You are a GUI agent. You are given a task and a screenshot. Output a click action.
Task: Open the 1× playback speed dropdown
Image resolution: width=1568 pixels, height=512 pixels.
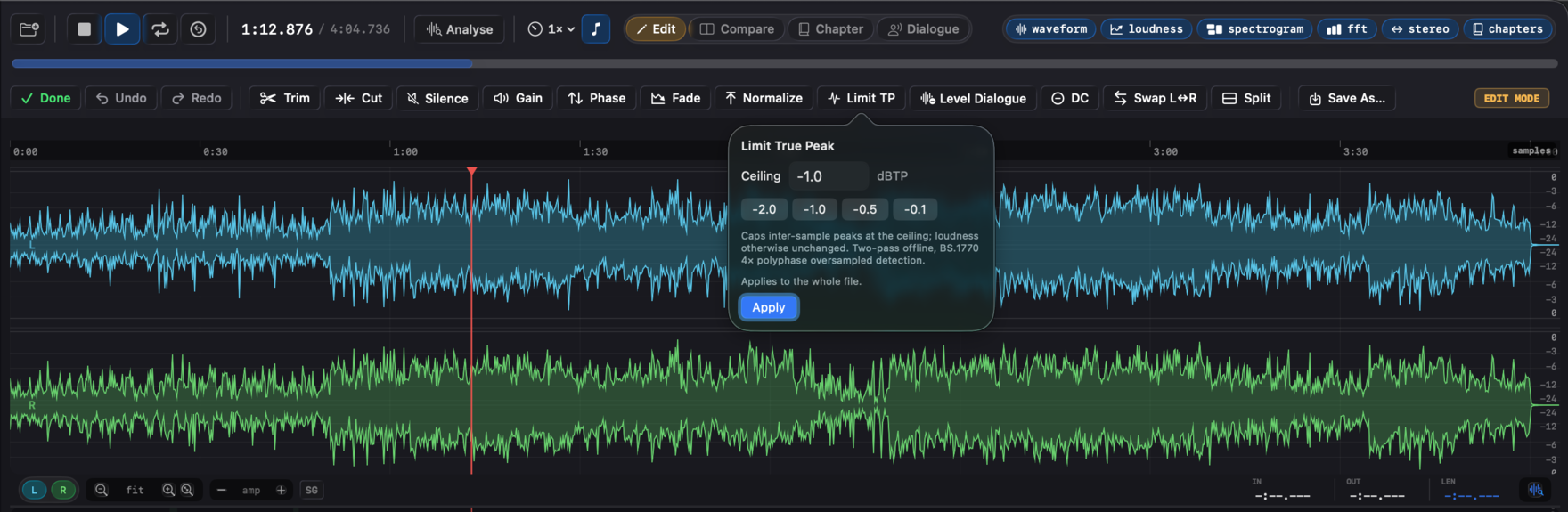[551, 29]
